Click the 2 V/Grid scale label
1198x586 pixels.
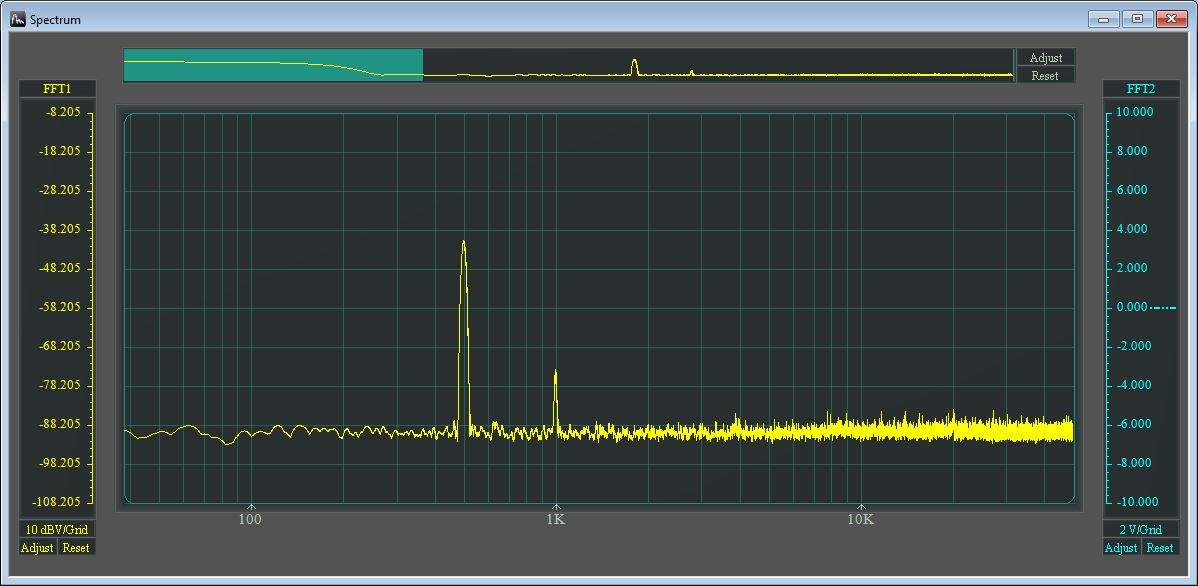pos(1141,529)
